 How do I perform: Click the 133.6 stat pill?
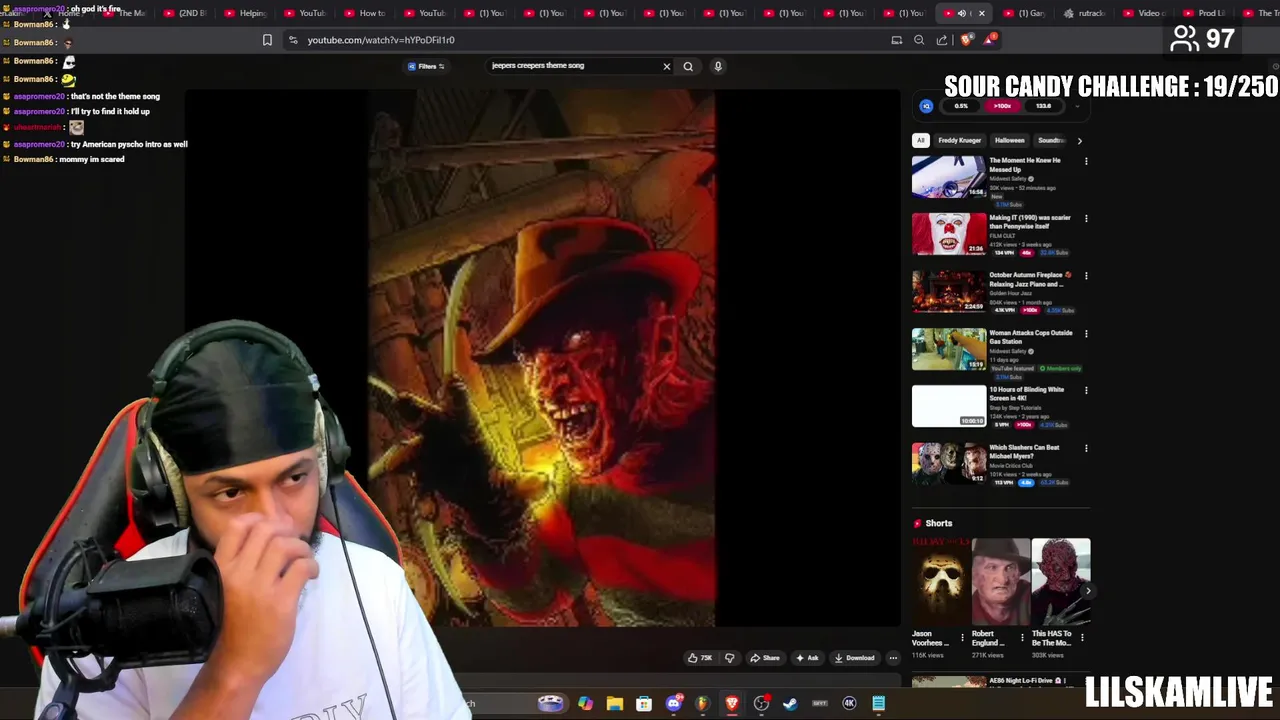(1043, 106)
